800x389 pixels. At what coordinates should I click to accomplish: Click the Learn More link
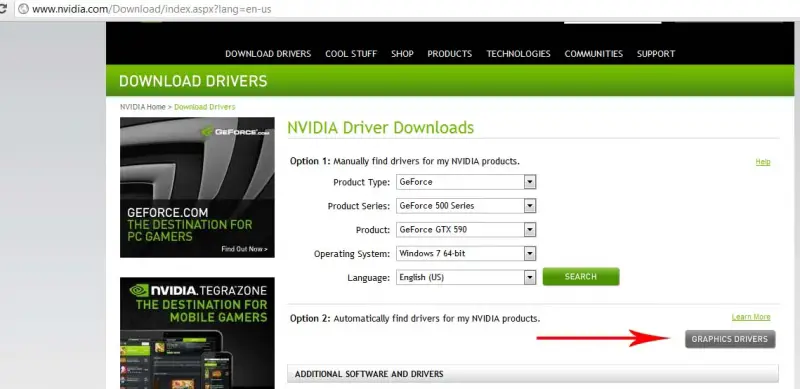pyautogui.click(x=751, y=317)
